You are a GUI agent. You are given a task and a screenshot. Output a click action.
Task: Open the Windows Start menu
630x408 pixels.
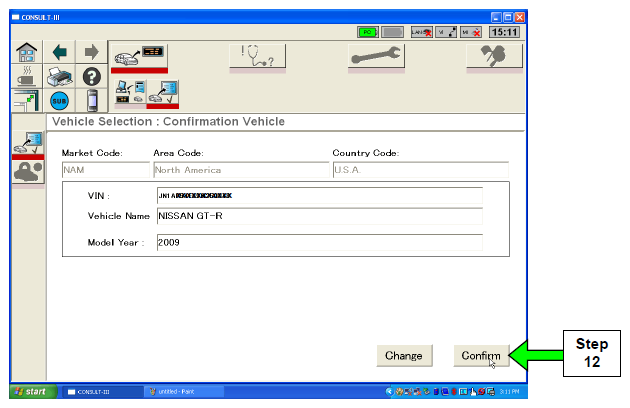click(x=30, y=389)
